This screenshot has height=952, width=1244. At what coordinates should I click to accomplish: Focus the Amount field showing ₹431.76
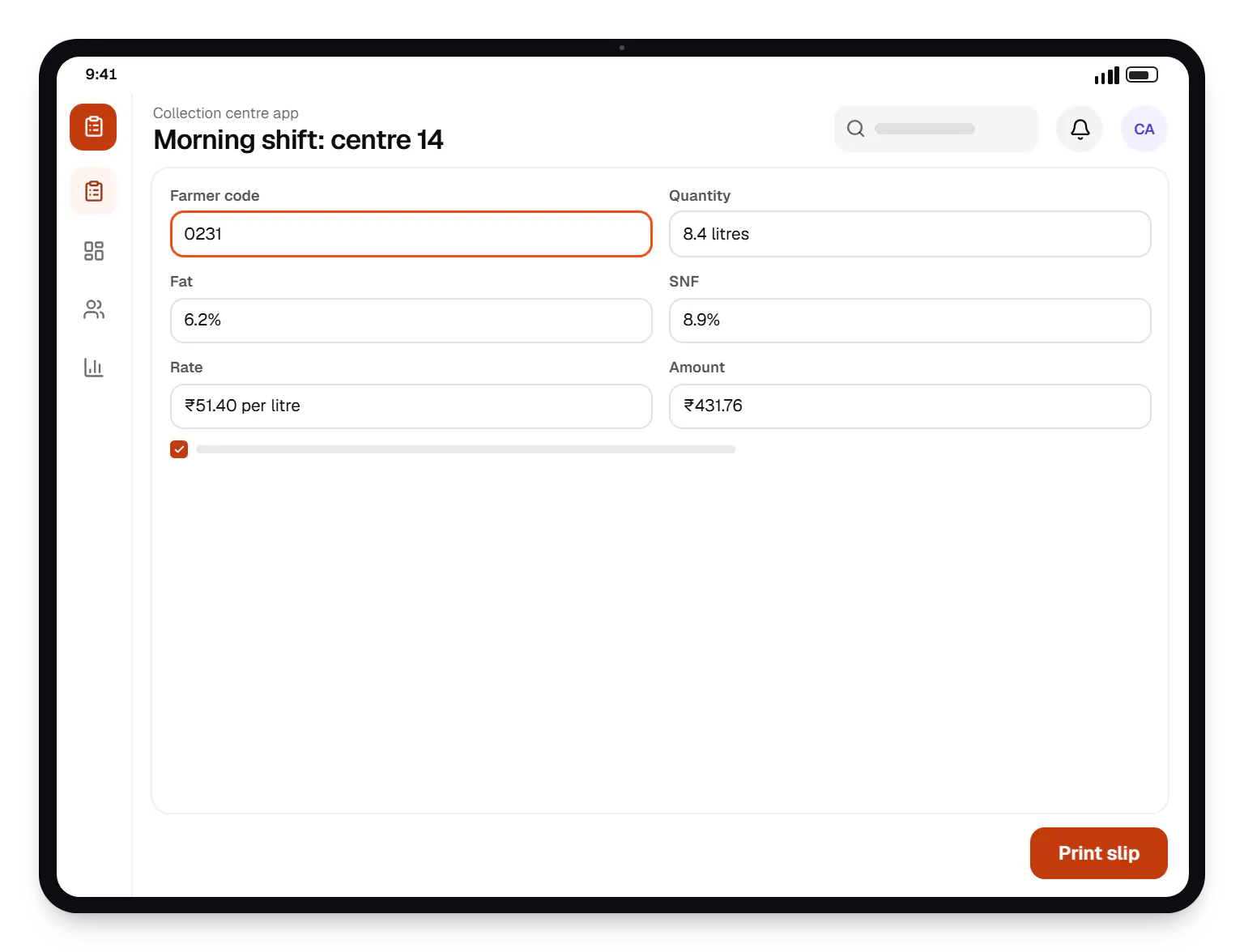tap(910, 406)
